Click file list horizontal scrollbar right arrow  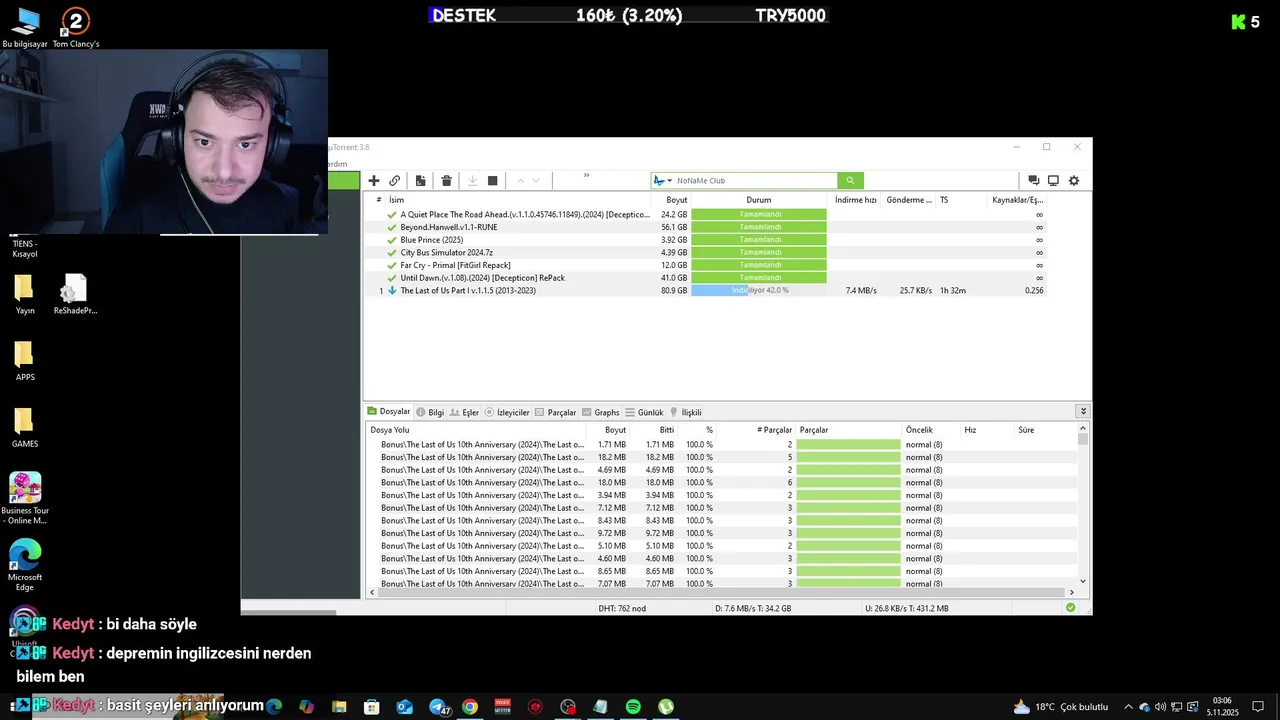[x=1071, y=593]
